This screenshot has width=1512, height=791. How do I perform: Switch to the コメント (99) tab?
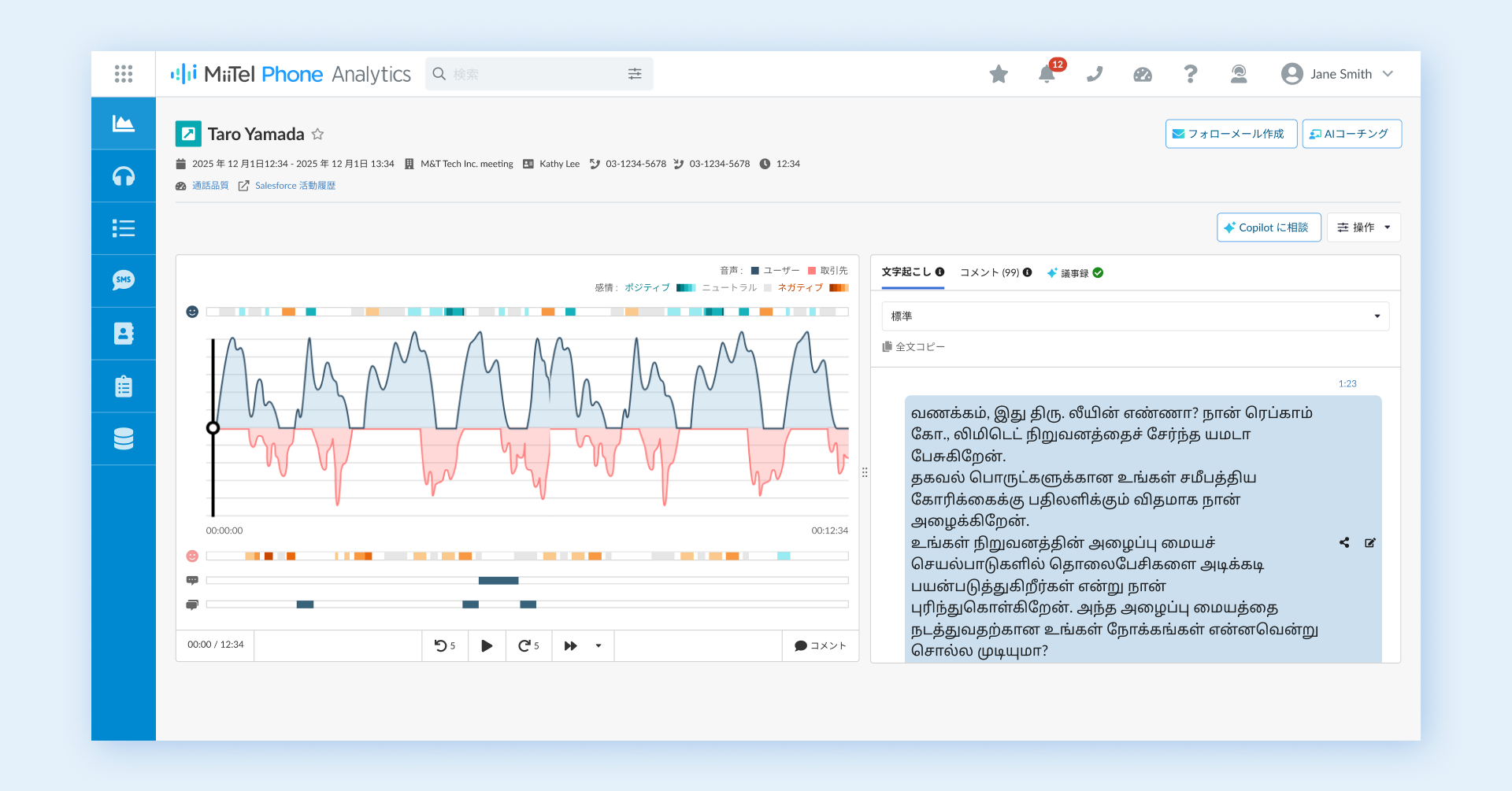(x=995, y=272)
